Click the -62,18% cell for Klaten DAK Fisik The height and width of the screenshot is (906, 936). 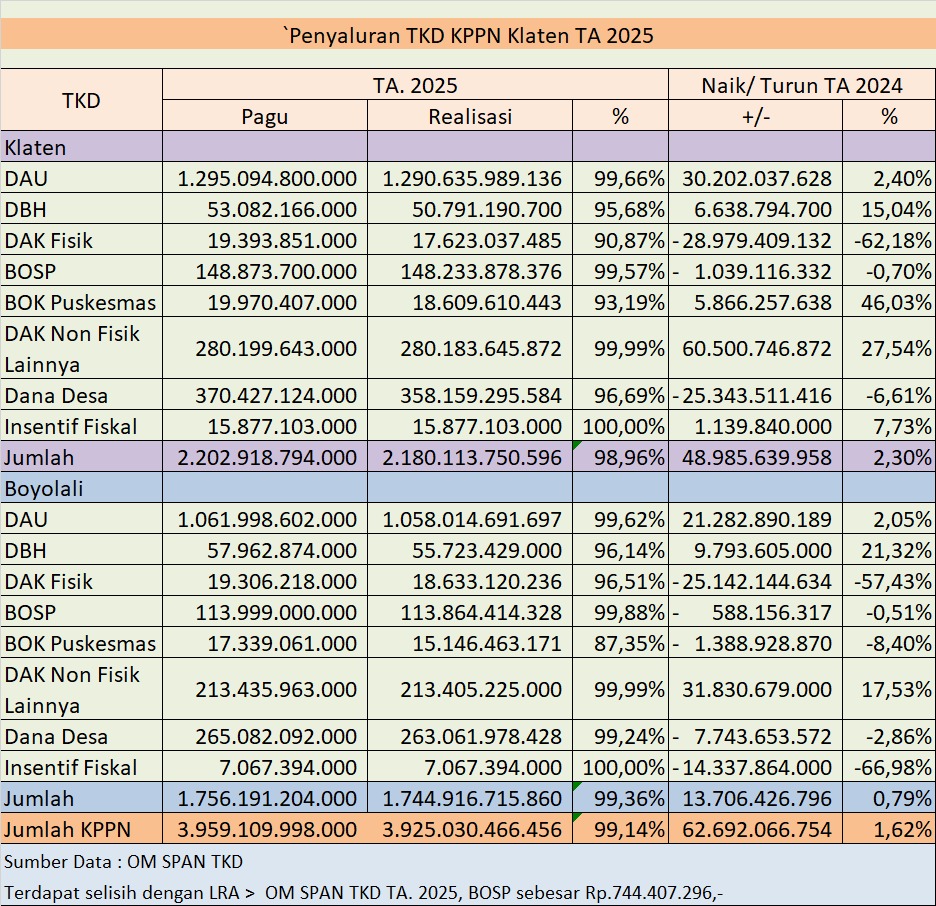click(888, 241)
